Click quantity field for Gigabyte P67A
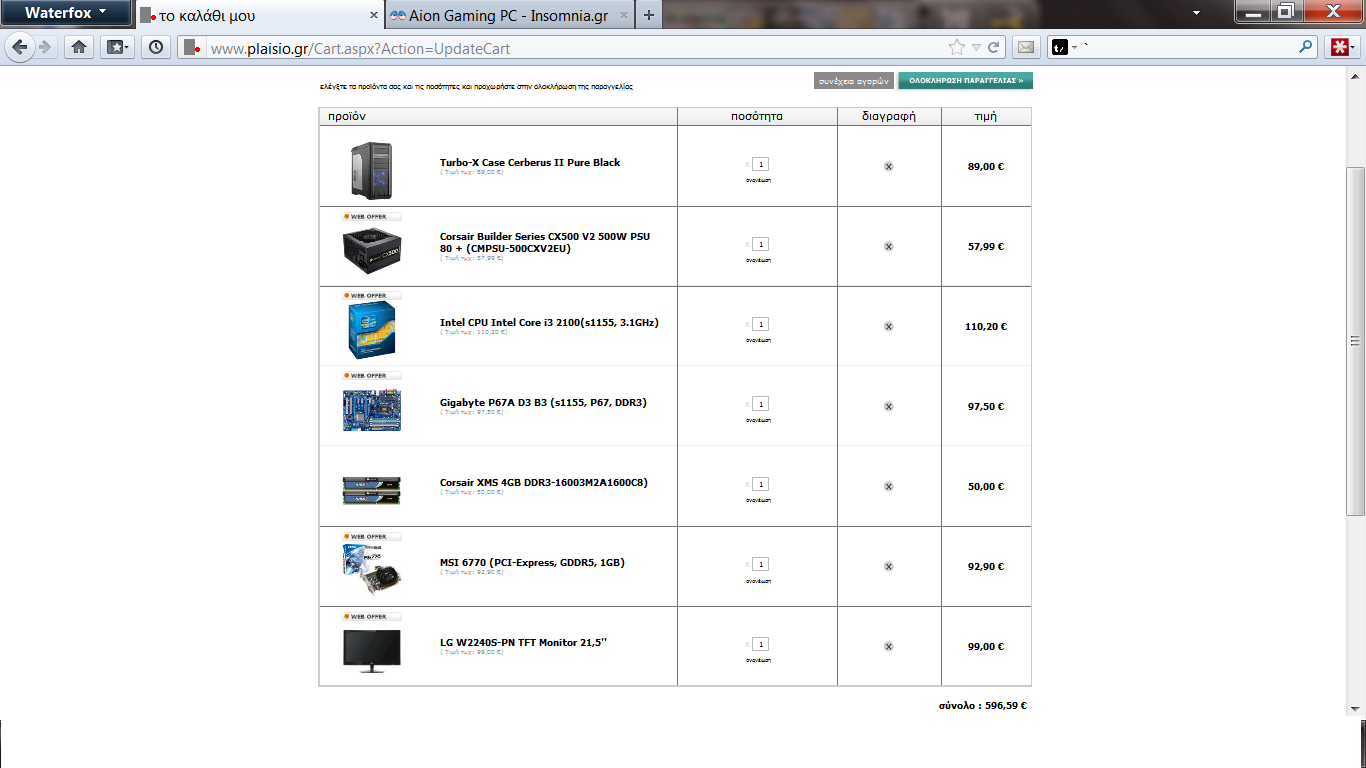The width and height of the screenshot is (1366, 768). click(761, 404)
